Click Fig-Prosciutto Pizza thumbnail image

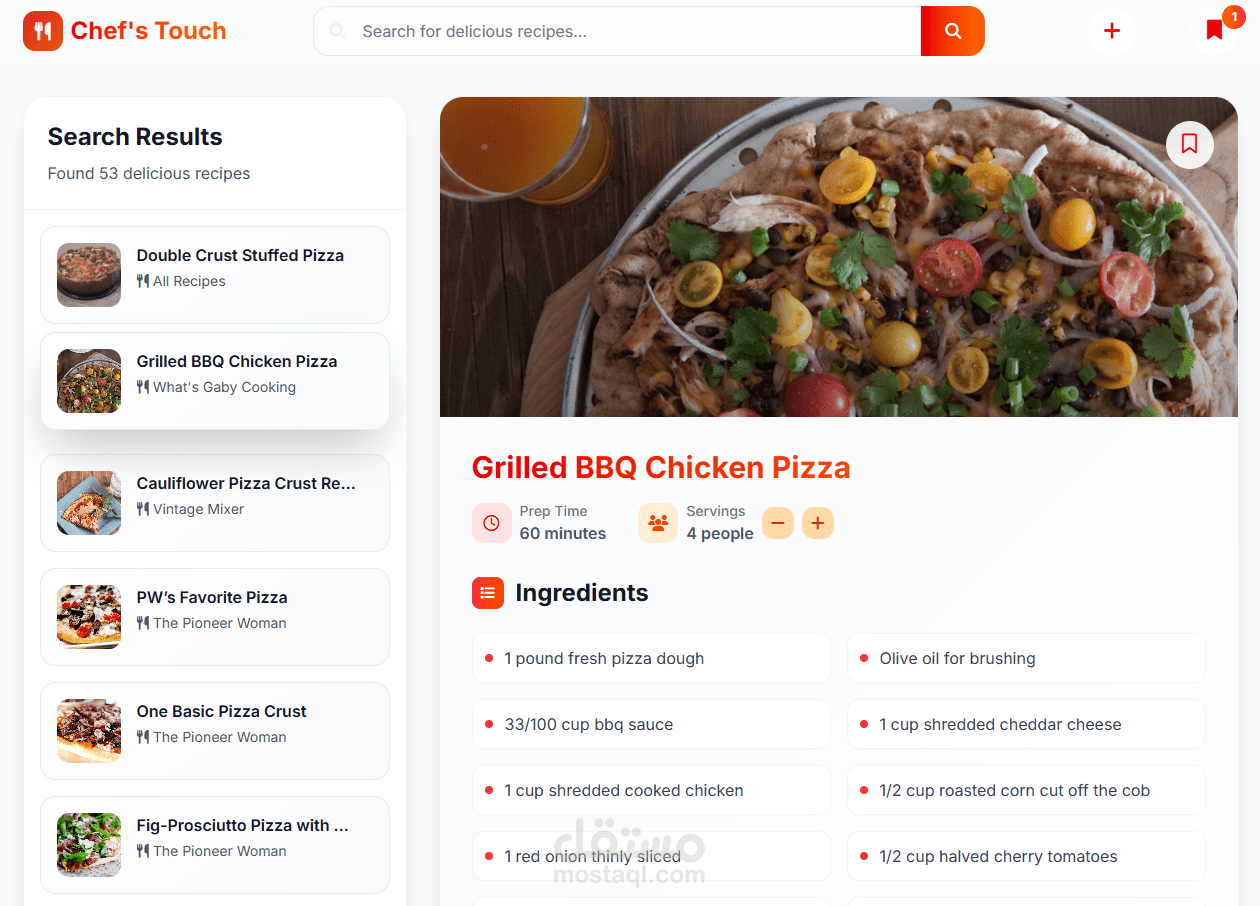[x=89, y=845]
